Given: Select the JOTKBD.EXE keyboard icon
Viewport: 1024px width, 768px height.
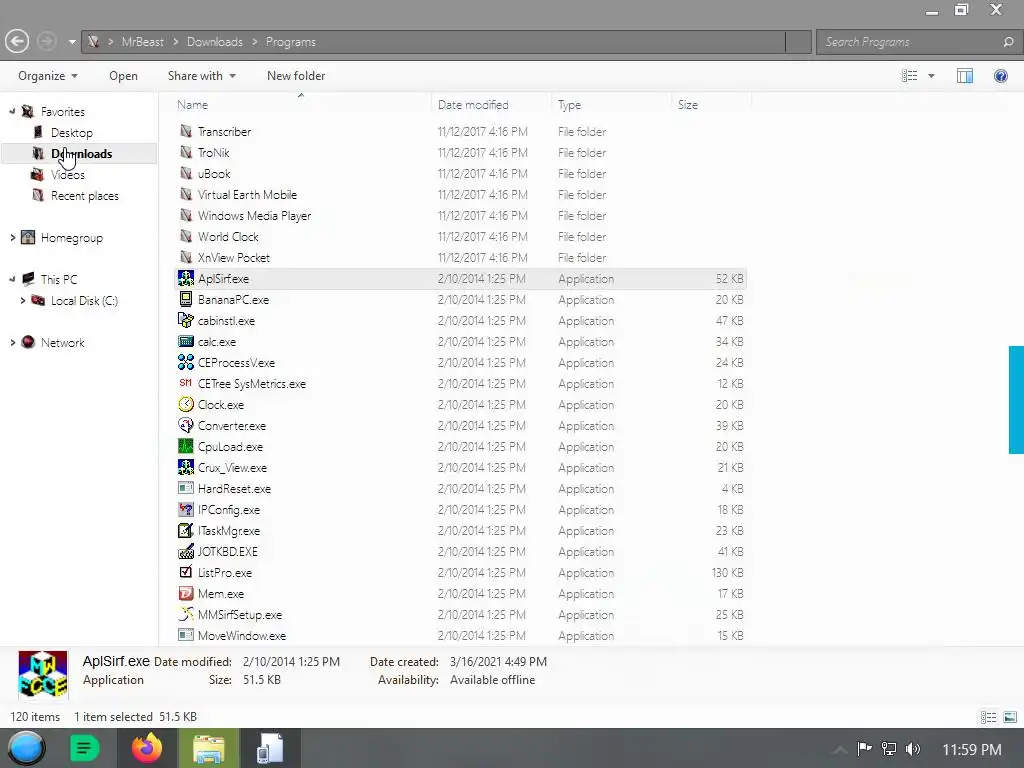Looking at the screenshot, I should [x=185, y=552].
